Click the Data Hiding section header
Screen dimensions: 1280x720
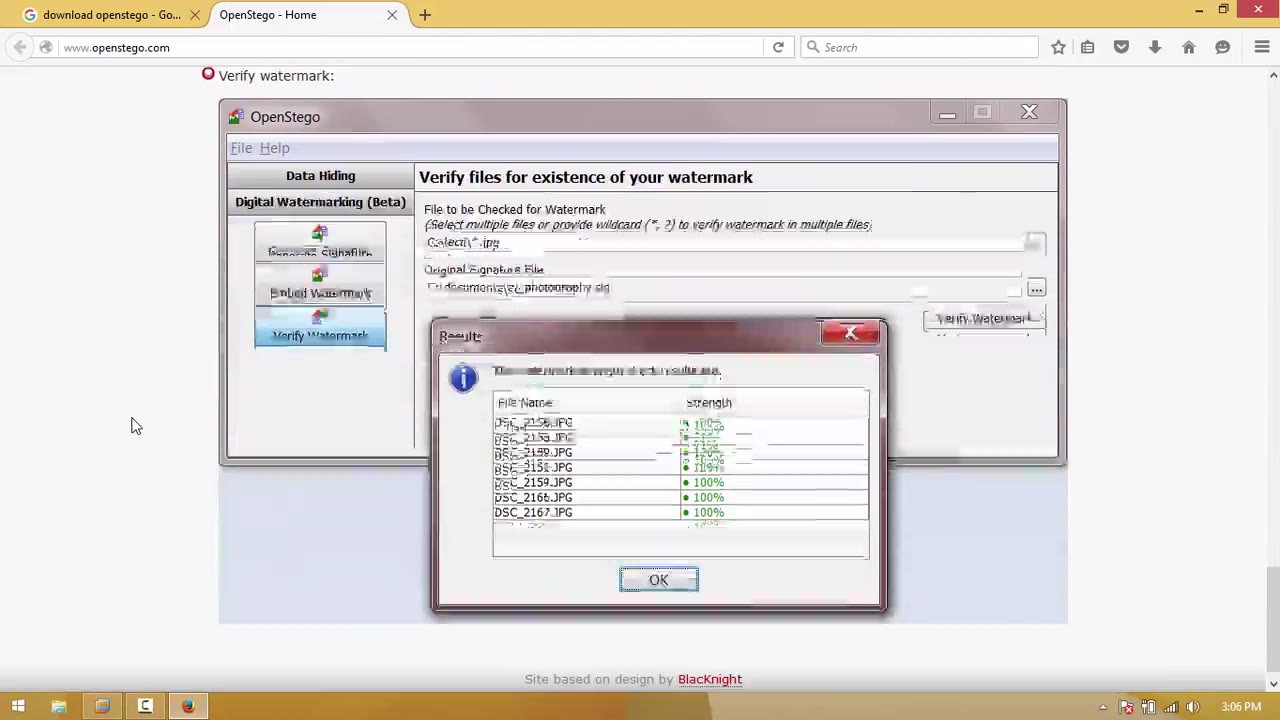pyautogui.click(x=320, y=176)
